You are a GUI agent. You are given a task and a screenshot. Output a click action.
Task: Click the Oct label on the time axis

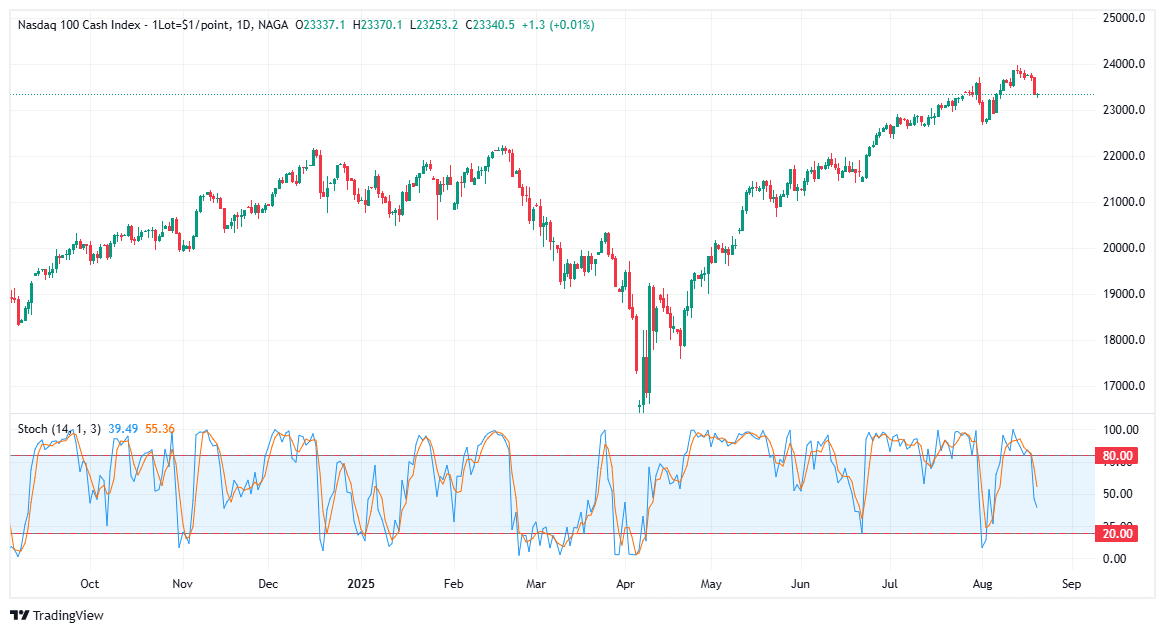tap(90, 583)
